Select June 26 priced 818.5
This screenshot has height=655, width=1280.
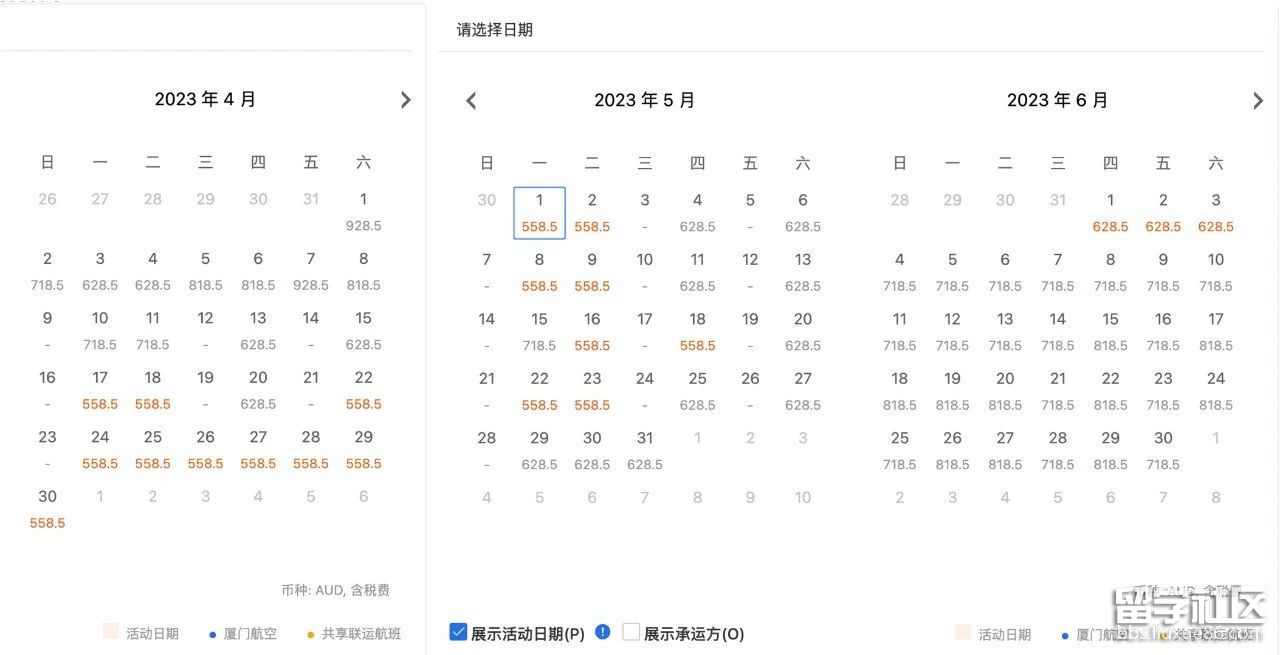[x=952, y=451]
